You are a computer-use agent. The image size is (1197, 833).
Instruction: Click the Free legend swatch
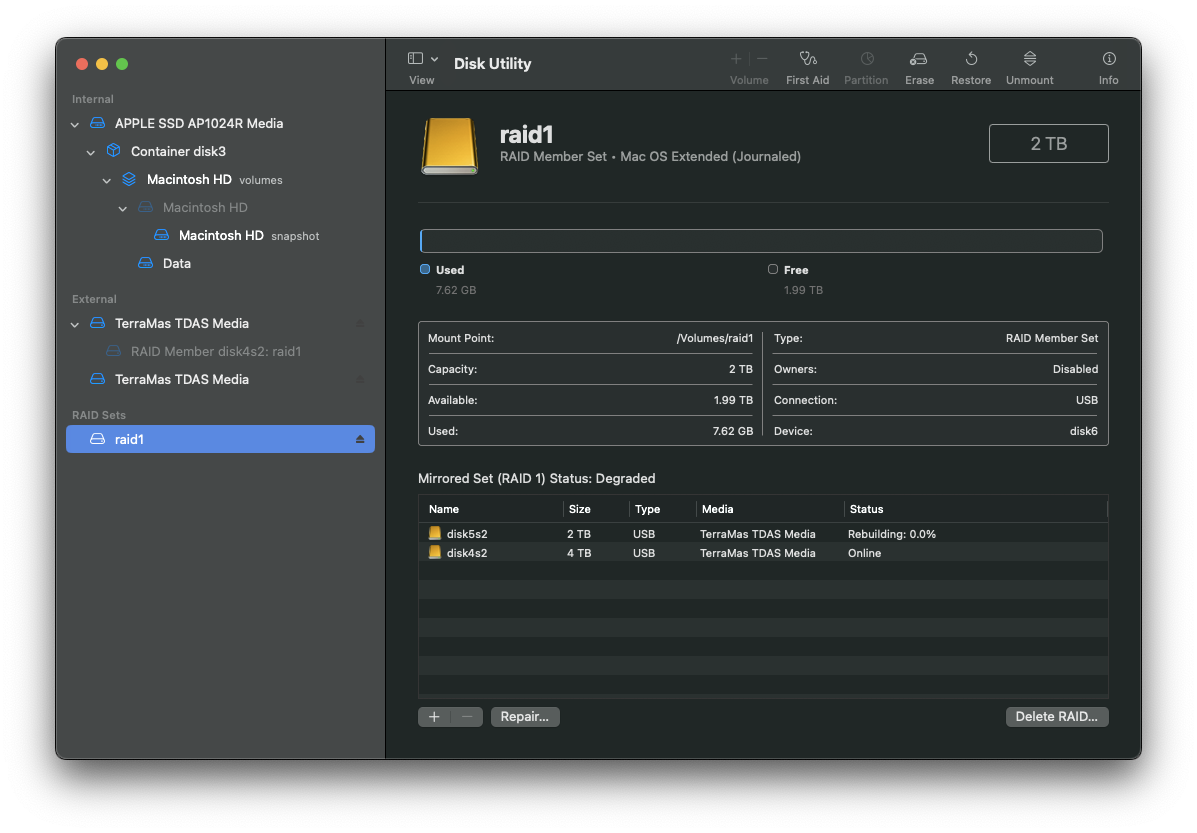coord(773,269)
